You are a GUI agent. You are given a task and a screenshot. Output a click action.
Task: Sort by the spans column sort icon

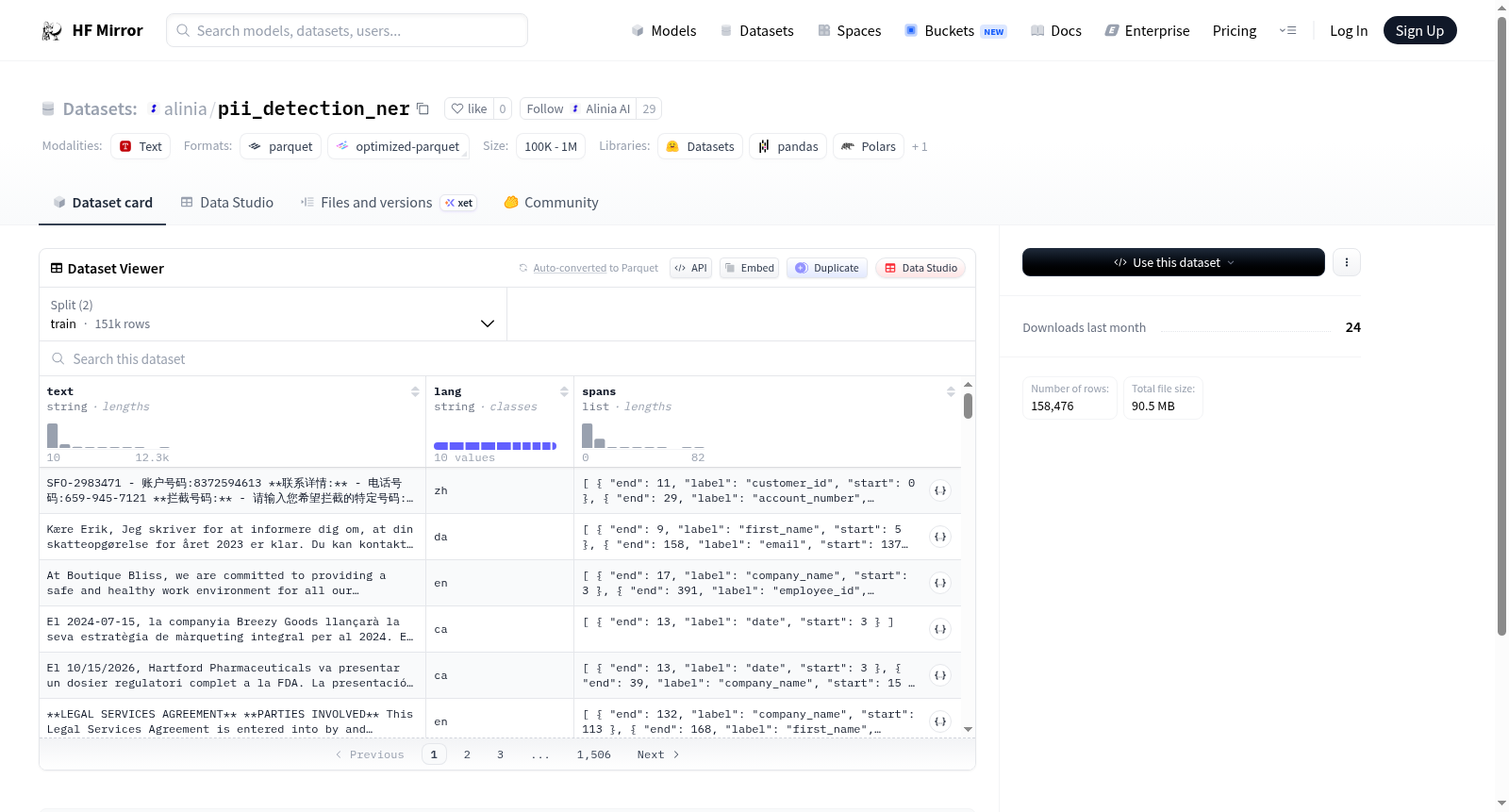pyautogui.click(x=951, y=391)
